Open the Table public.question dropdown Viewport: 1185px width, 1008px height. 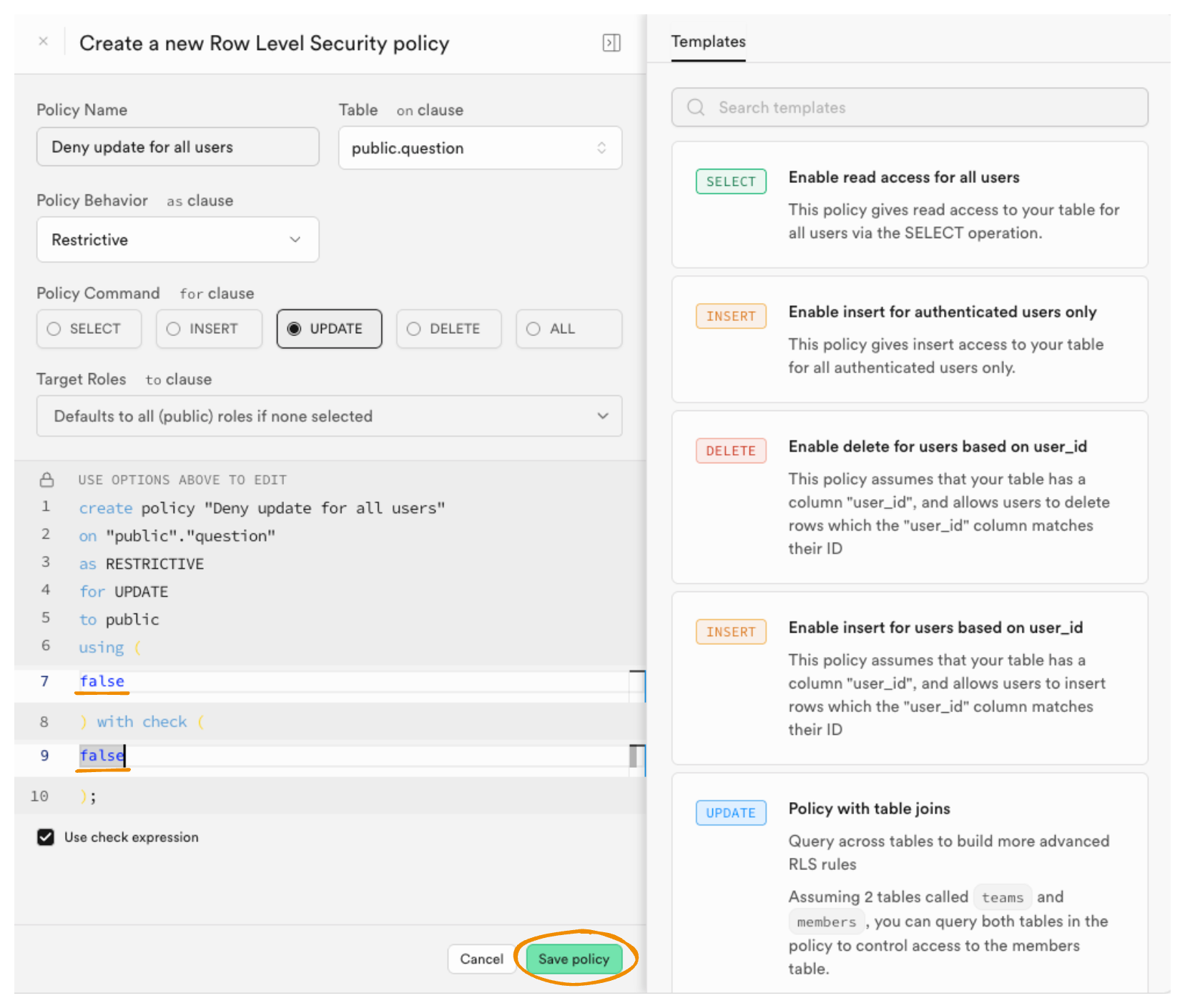pyautogui.click(x=480, y=148)
